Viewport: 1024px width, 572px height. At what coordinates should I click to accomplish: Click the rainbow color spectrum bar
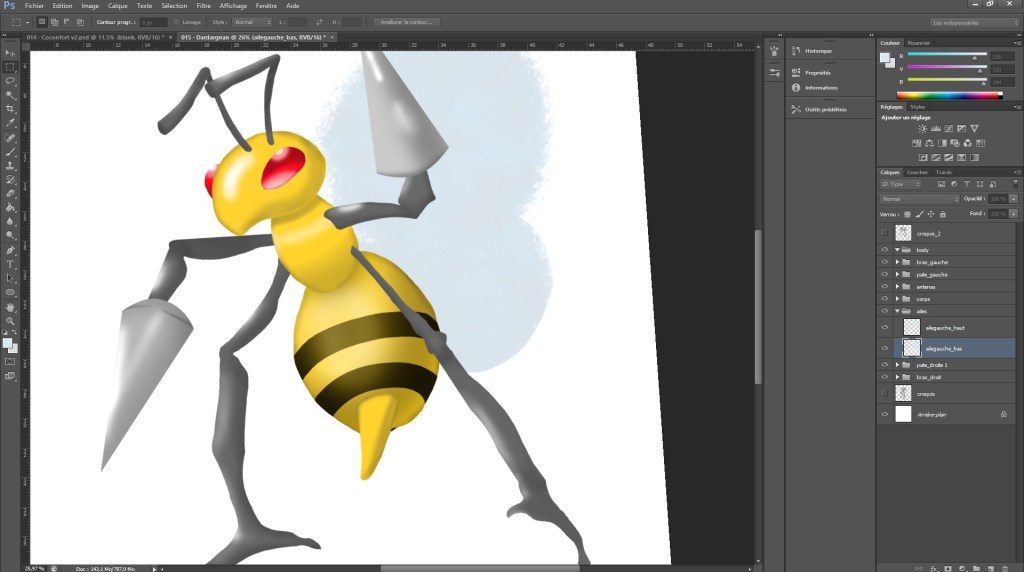click(949, 95)
